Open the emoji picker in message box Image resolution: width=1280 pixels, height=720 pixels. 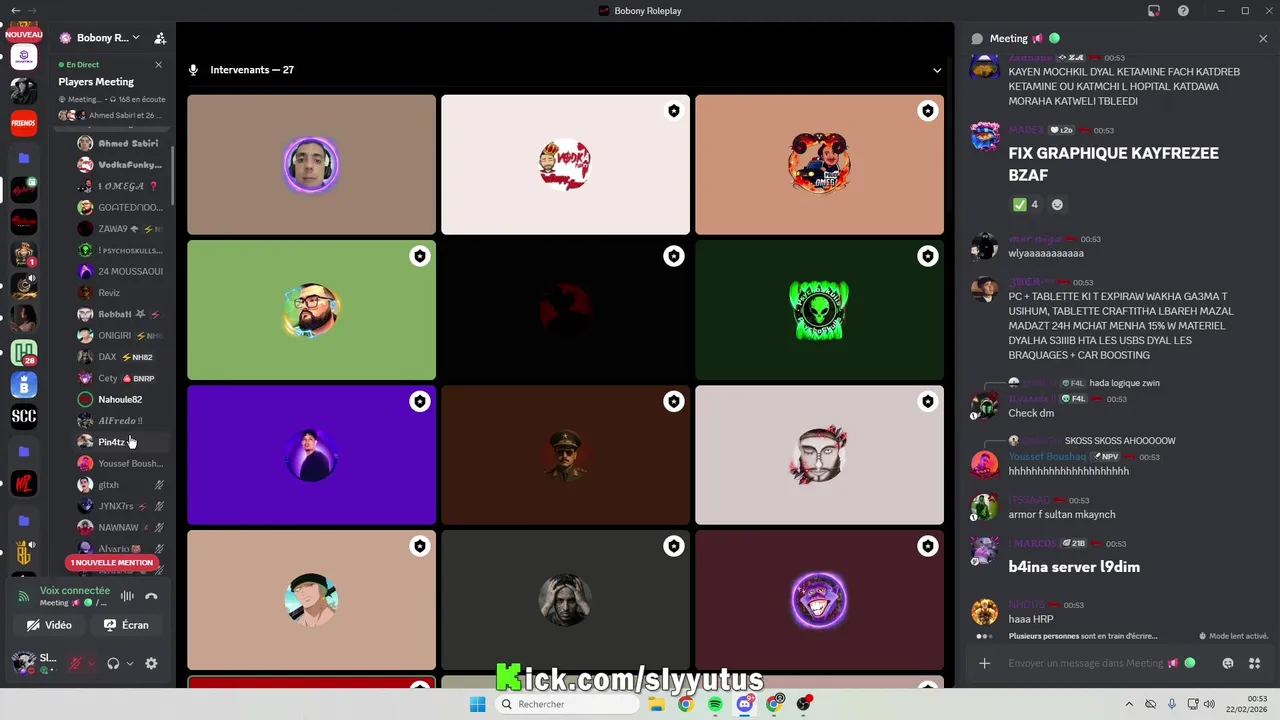click(x=1228, y=663)
